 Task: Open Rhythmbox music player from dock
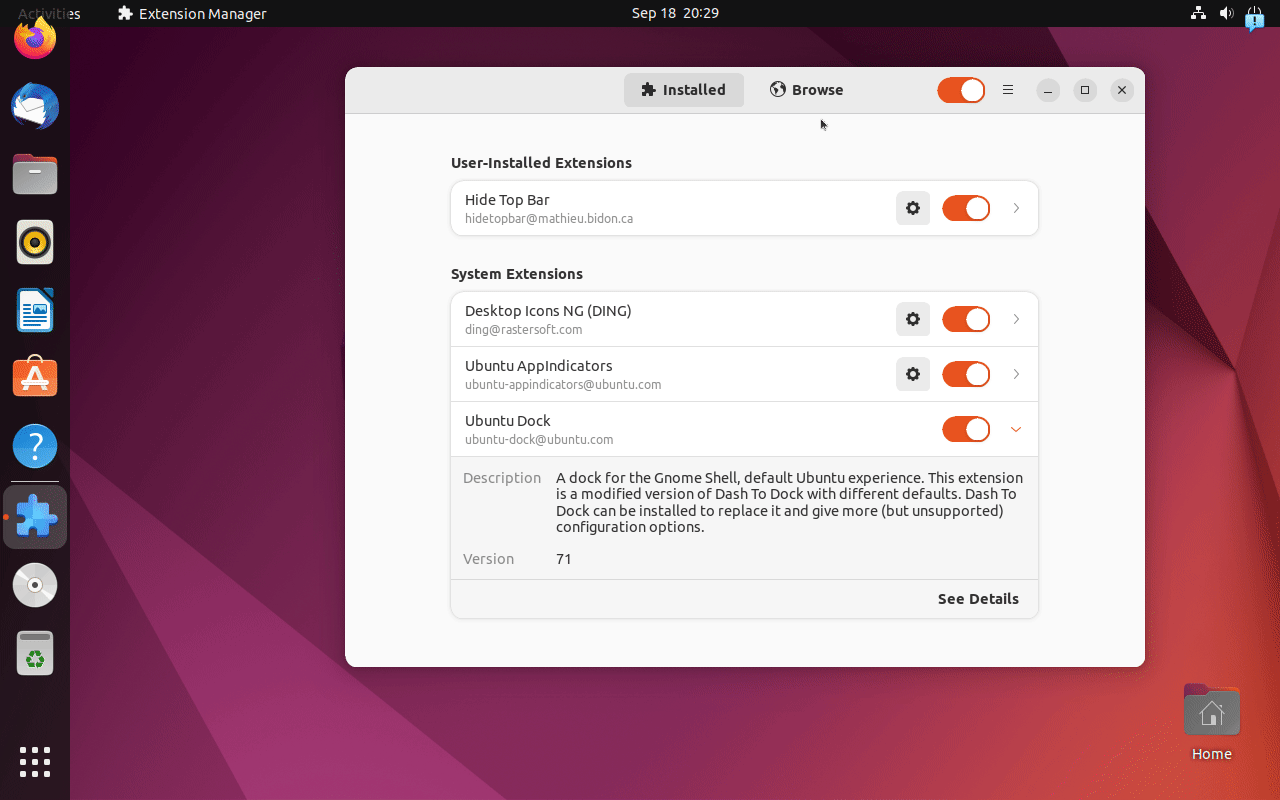pyautogui.click(x=35, y=242)
